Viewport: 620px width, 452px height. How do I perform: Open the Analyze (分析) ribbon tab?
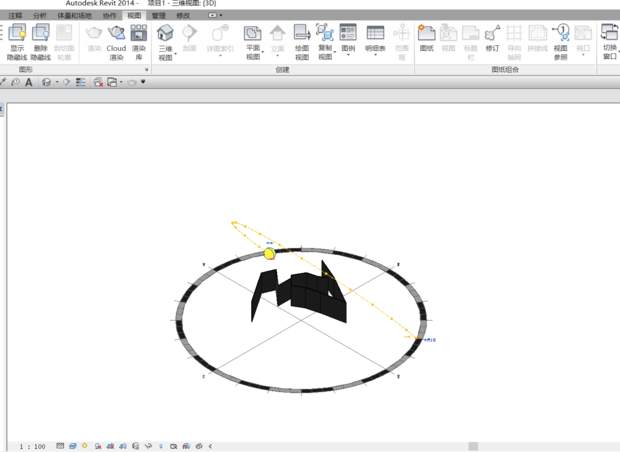click(x=39, y=16)
